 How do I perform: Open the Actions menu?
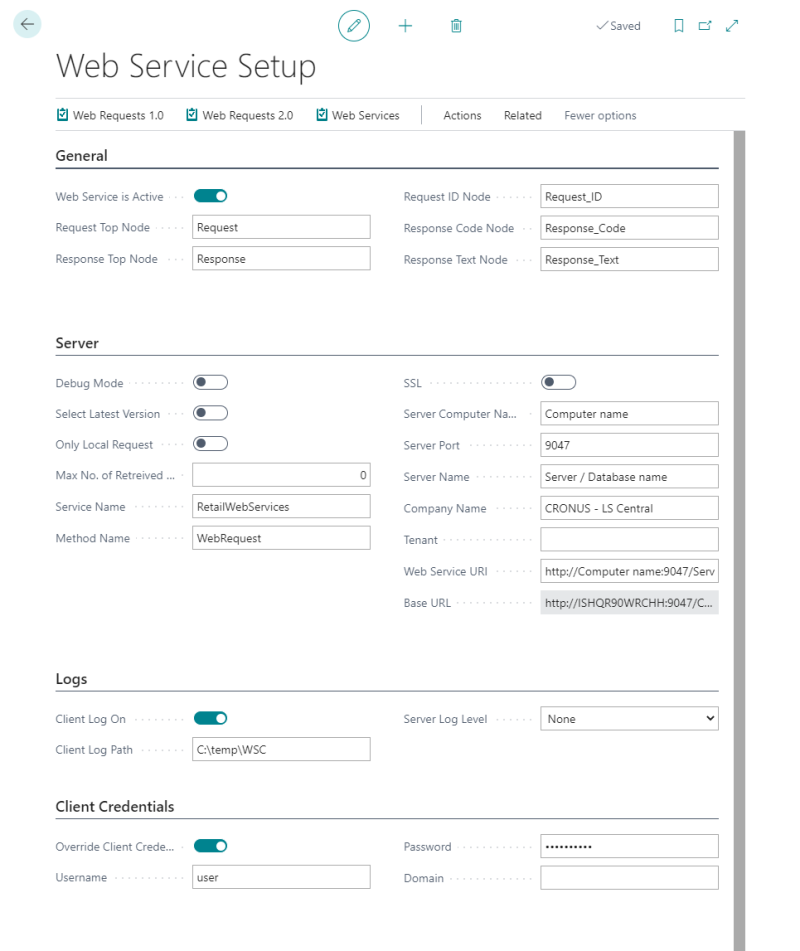coord(462,115)
